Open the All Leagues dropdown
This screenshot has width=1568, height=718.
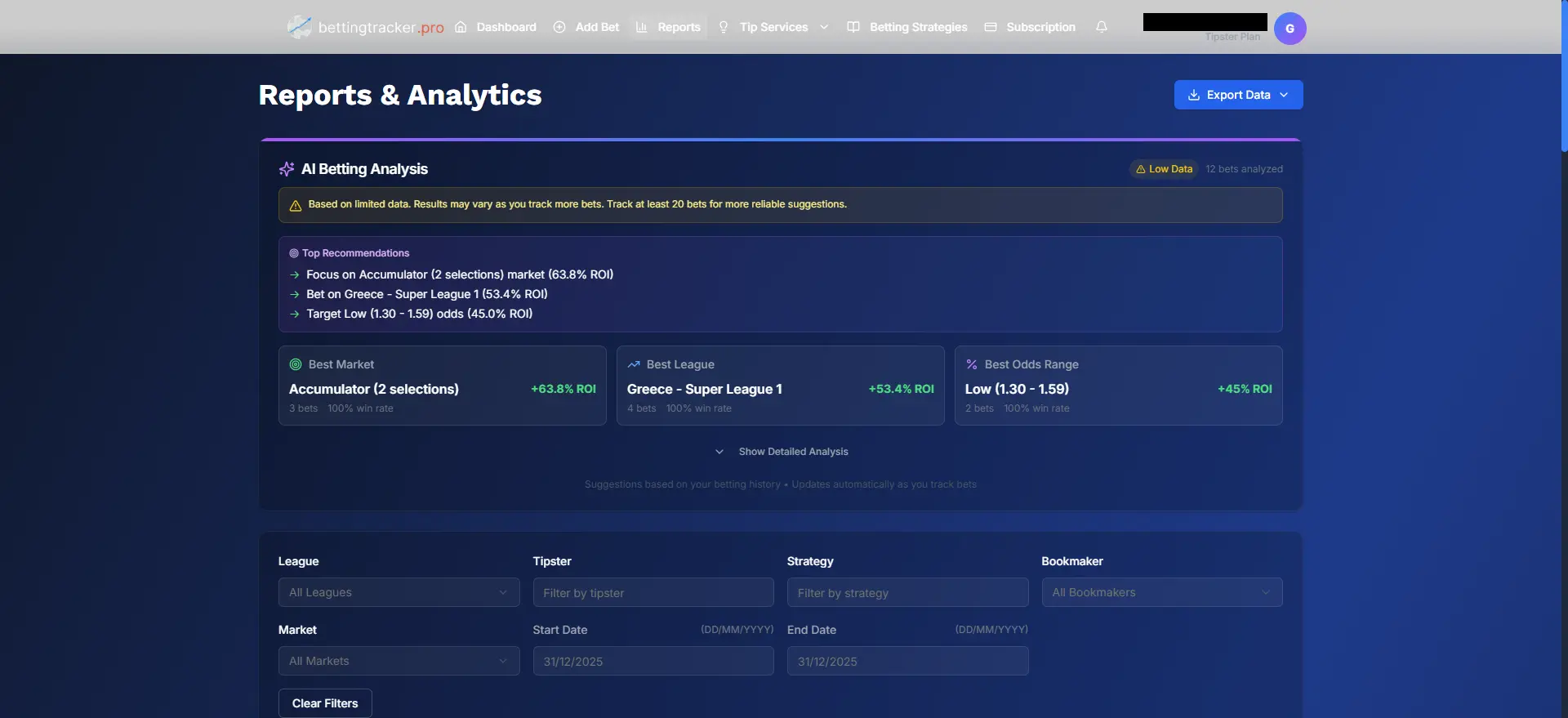point(399,592)
